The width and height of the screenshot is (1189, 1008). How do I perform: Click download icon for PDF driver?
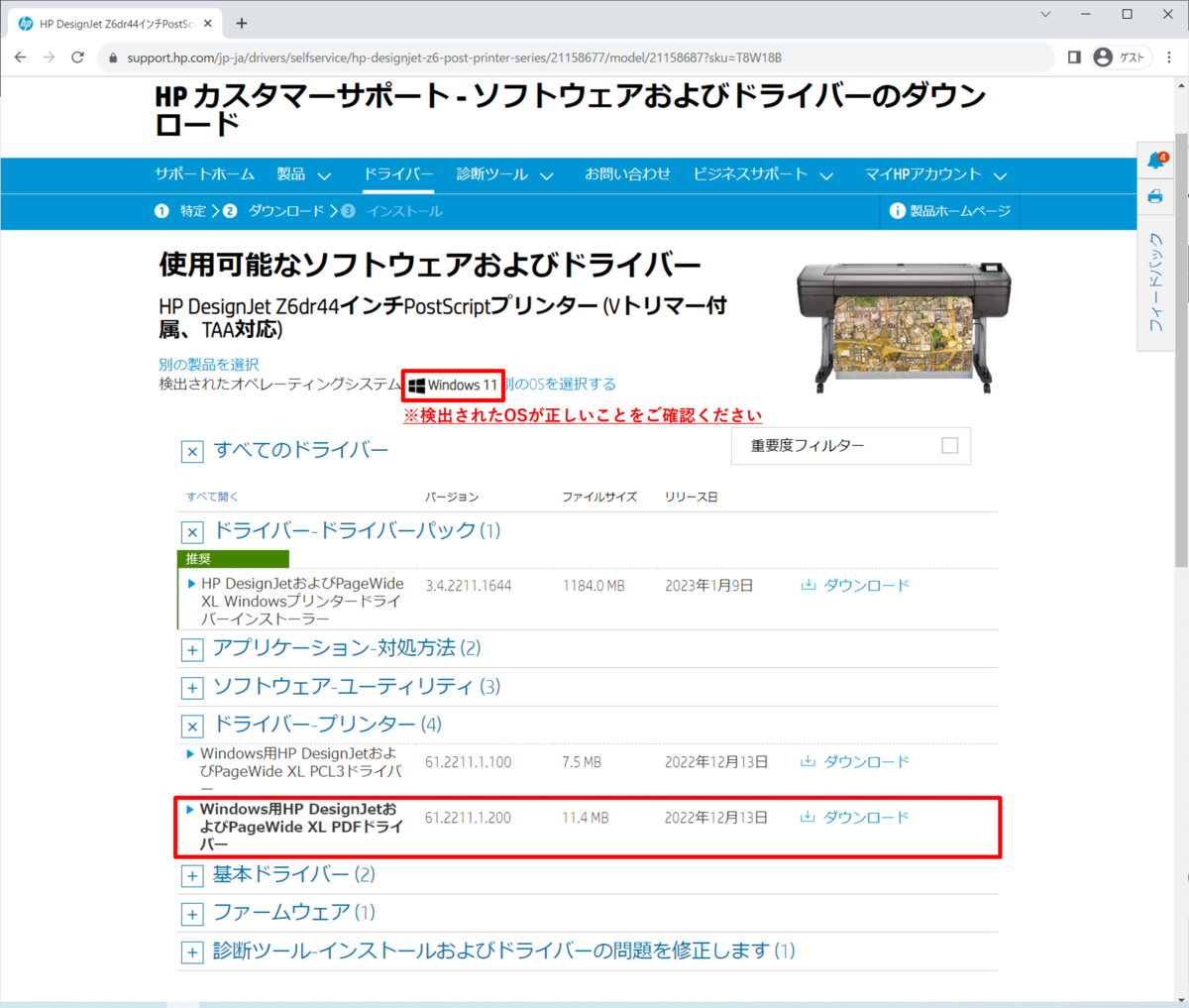(809, 817)
